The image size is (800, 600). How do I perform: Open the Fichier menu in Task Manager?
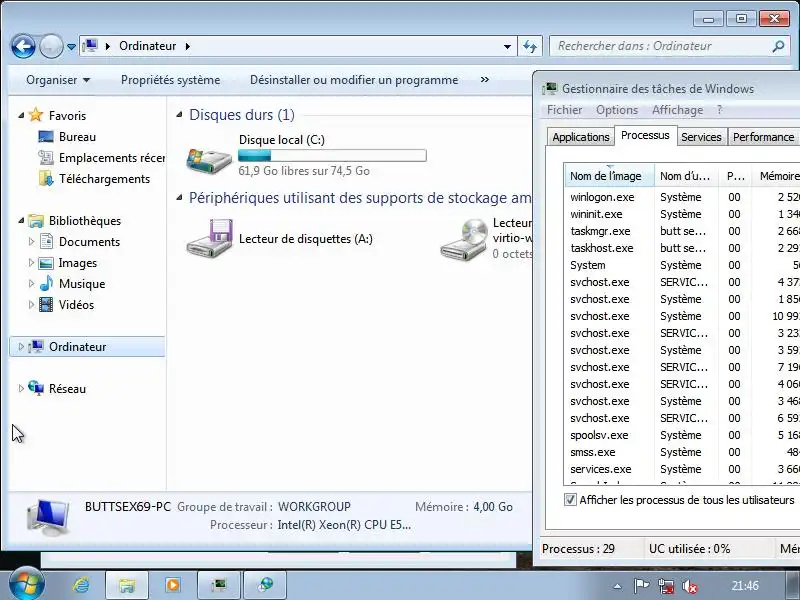[x=564, y=110]
